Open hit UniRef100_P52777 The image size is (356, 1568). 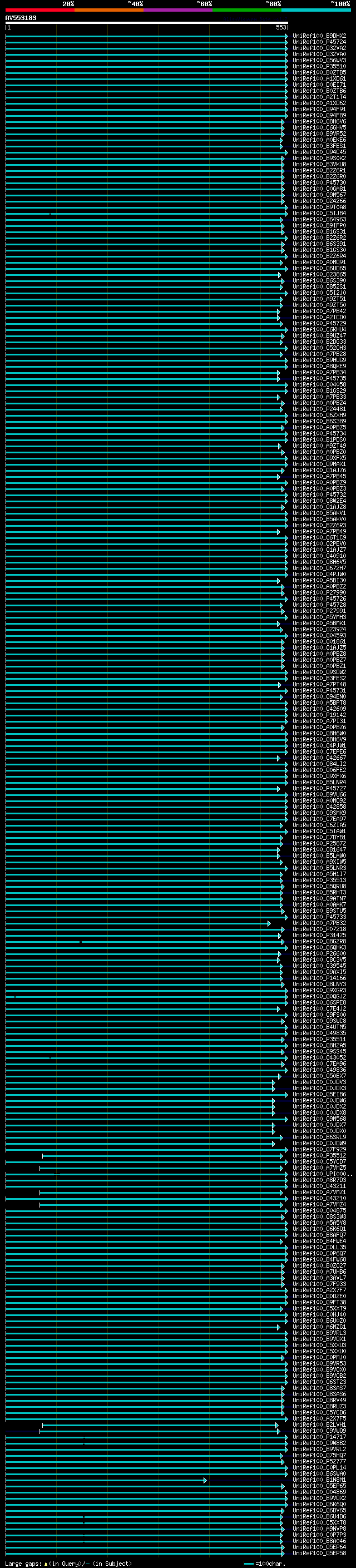pyautogui.click(x=319, y=1461)
